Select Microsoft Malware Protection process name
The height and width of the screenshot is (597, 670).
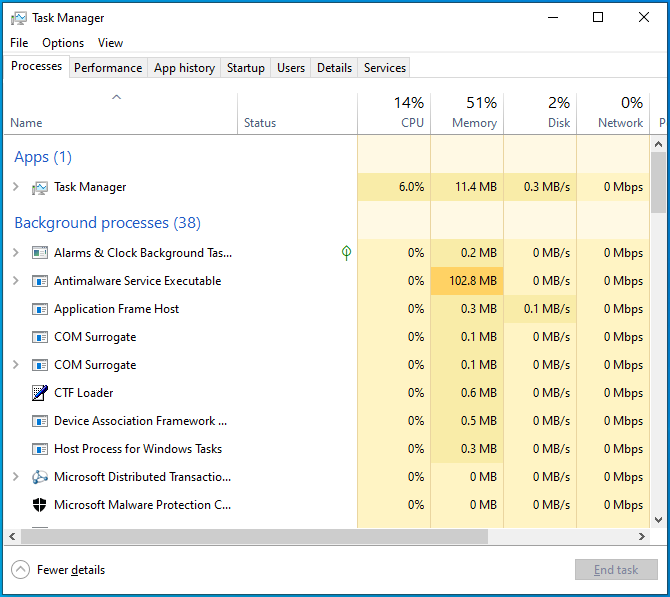[142, 505]
